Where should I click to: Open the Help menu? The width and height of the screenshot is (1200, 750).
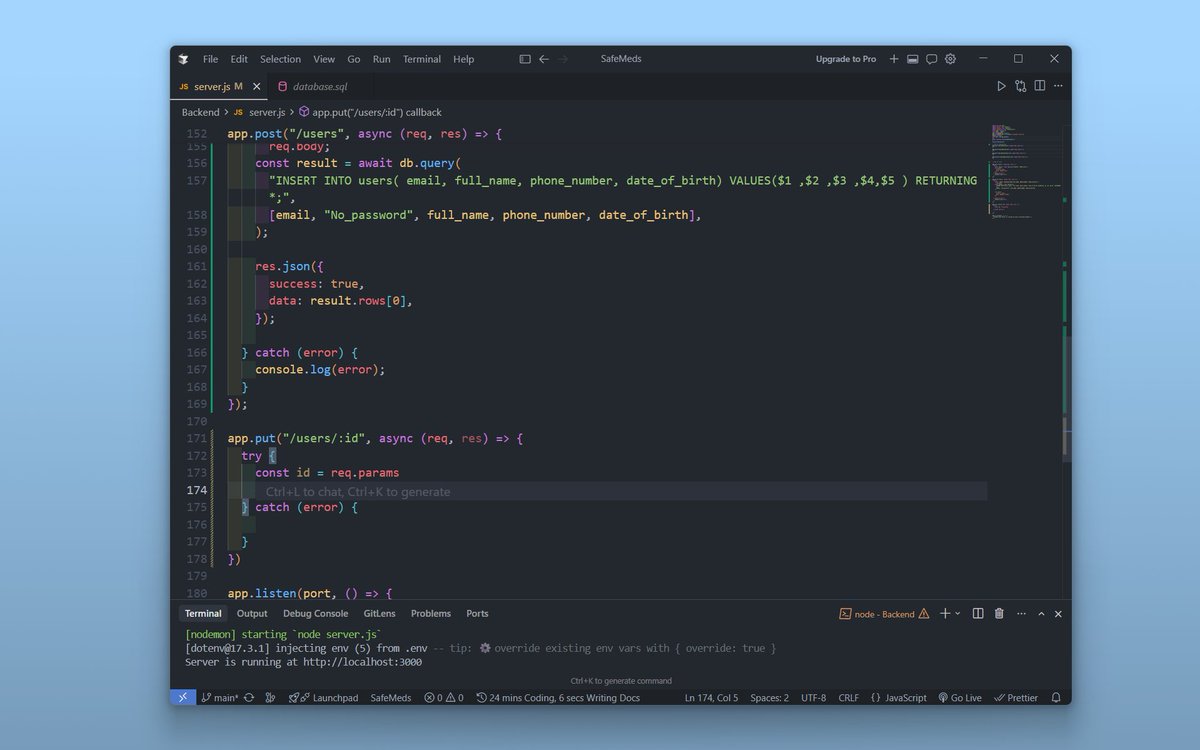(x=463, y=59)
